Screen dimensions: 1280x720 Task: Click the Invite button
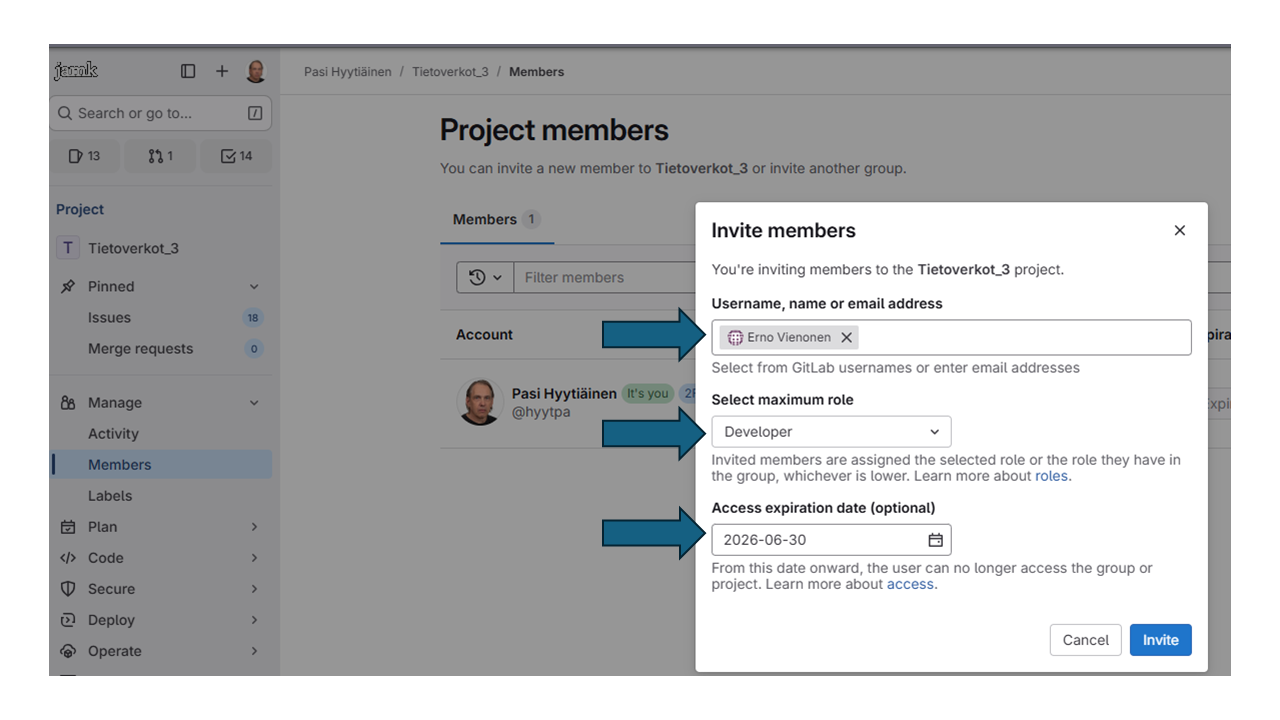click(1160, 640)
